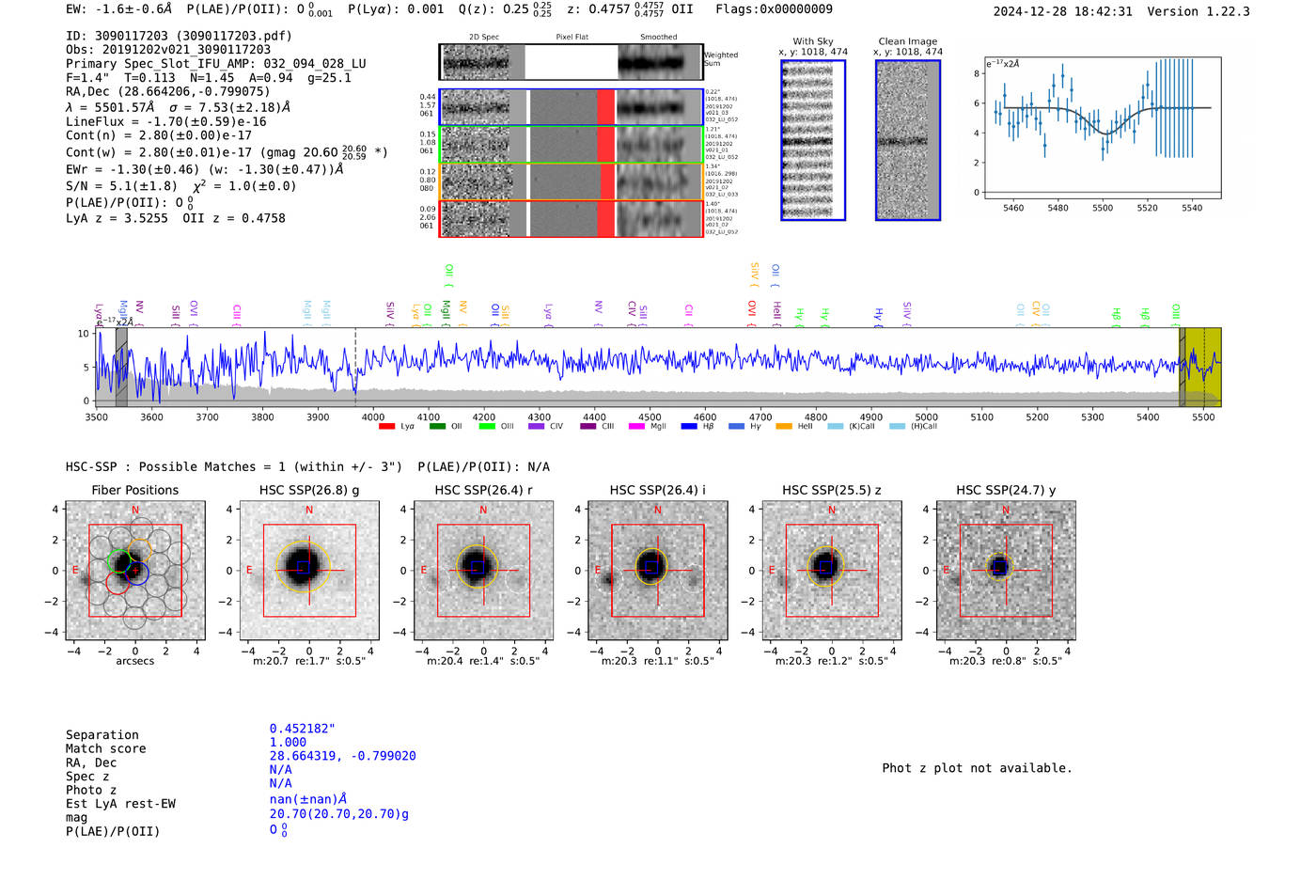Screen dimensions: 1316x896
Task: Open the HSC SSP(26.4) r cutout
Action: pyautogui.click(x=484, y=571)
